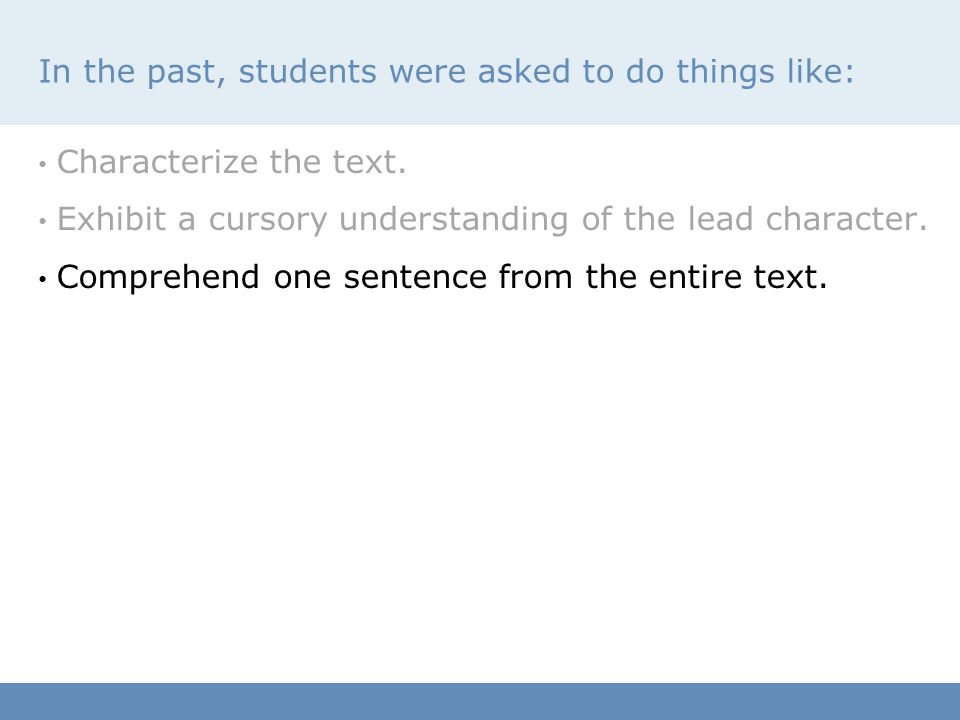
Task: Select the "Characterize the text." bullet line
Action: pos(231,162)
